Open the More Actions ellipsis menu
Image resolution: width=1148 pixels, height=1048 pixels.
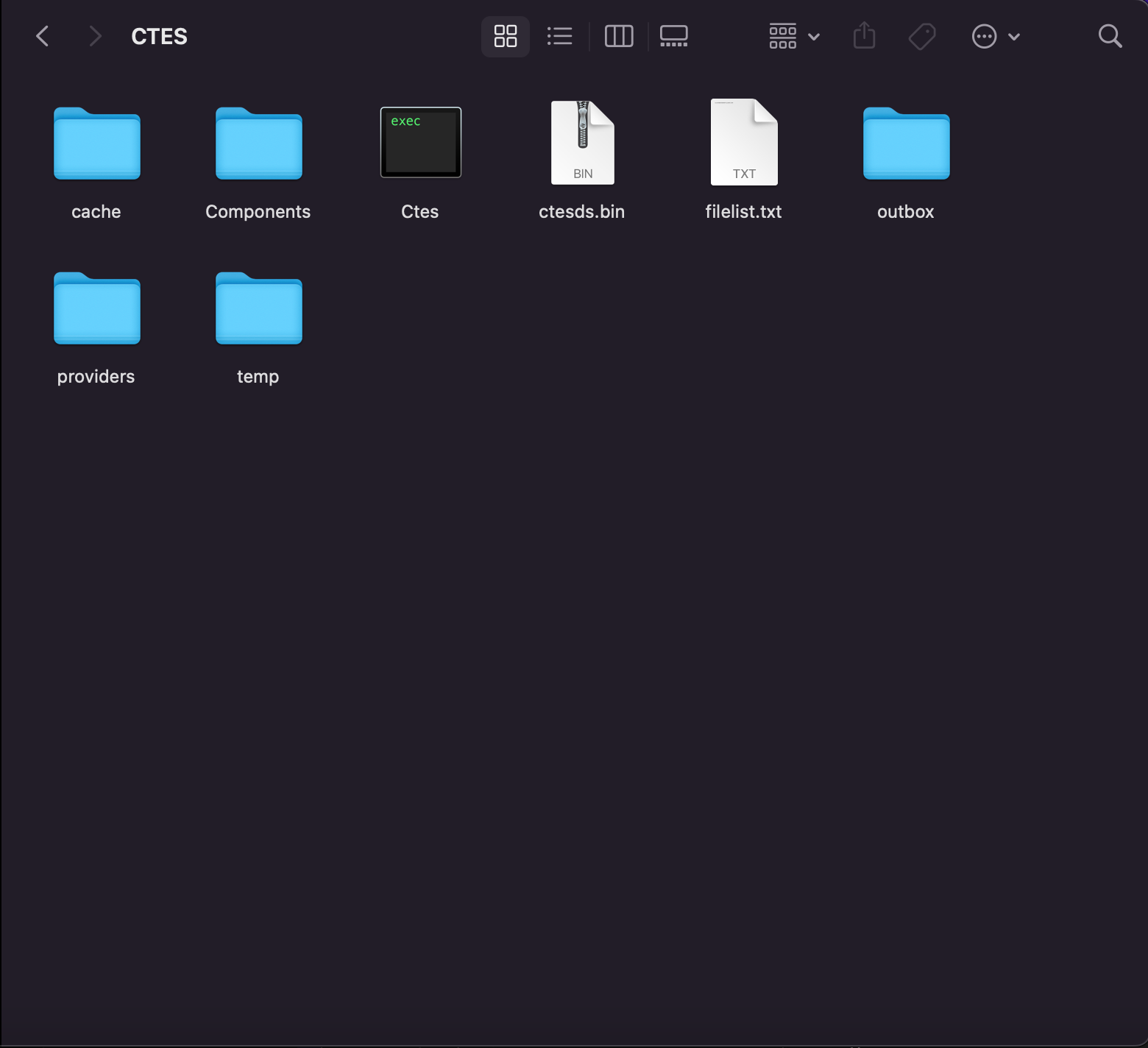click(x=995, y=36)
